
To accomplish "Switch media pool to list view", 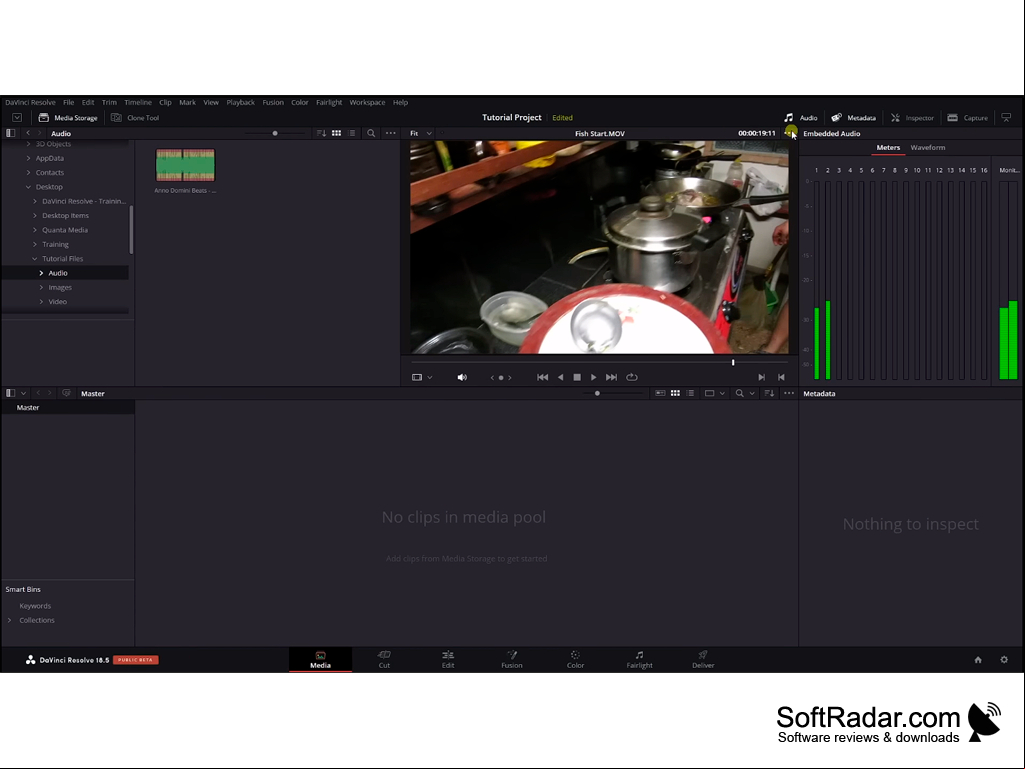I will (690, 393).
